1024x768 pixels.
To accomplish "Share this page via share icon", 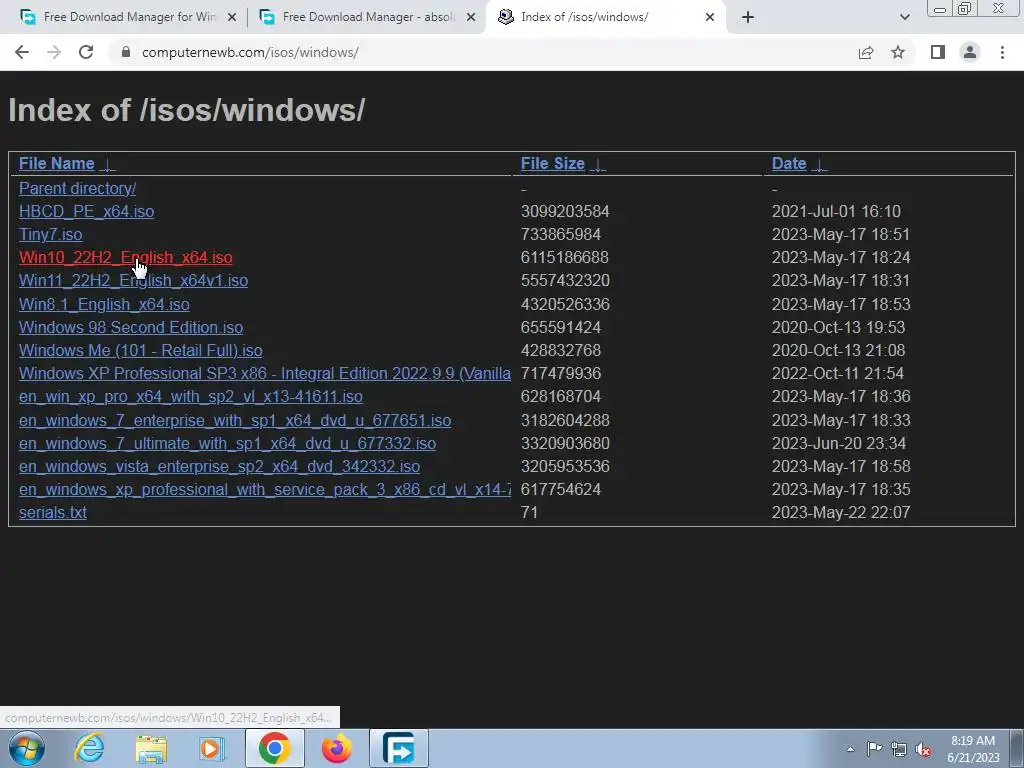I will (866, 52).
